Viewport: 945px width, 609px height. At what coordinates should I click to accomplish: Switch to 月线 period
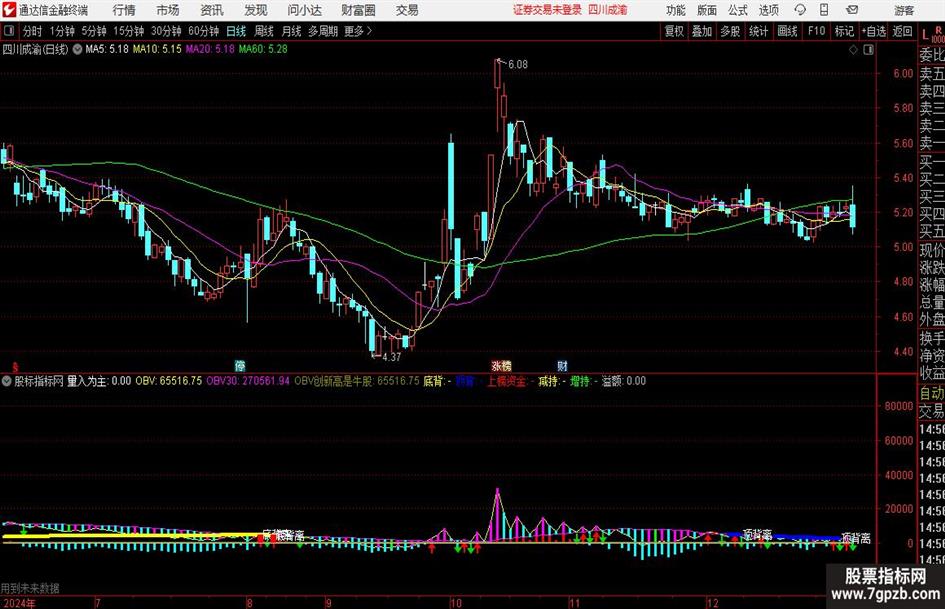pyautogui.click(x=292, y=31)
